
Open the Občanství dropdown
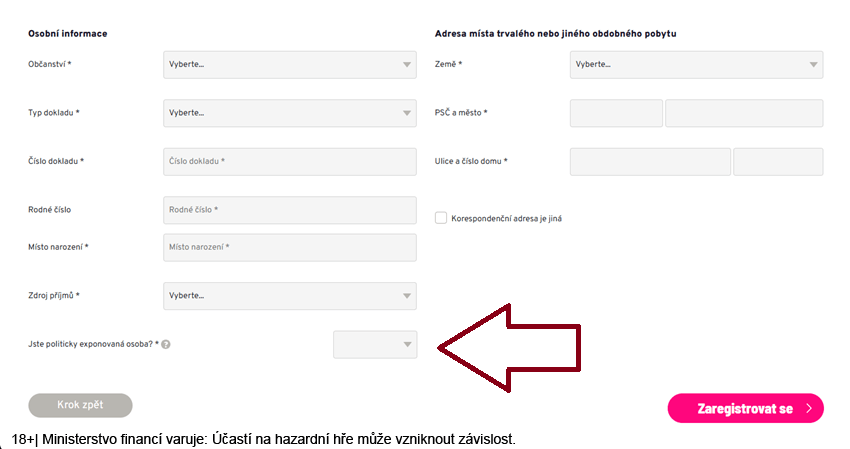(x=290, y=65)
